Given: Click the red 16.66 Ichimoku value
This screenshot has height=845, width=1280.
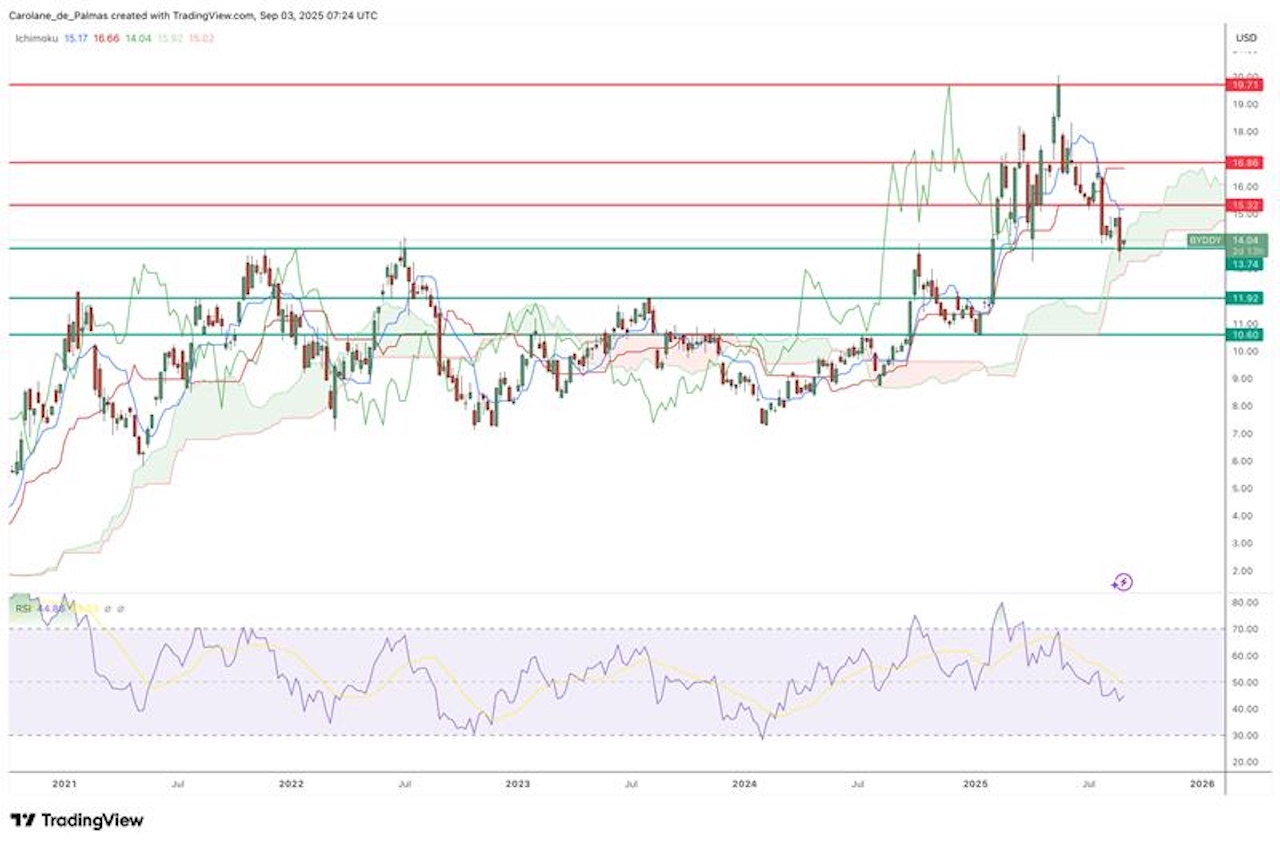Looking at the screenshot, I should point(107,38).
